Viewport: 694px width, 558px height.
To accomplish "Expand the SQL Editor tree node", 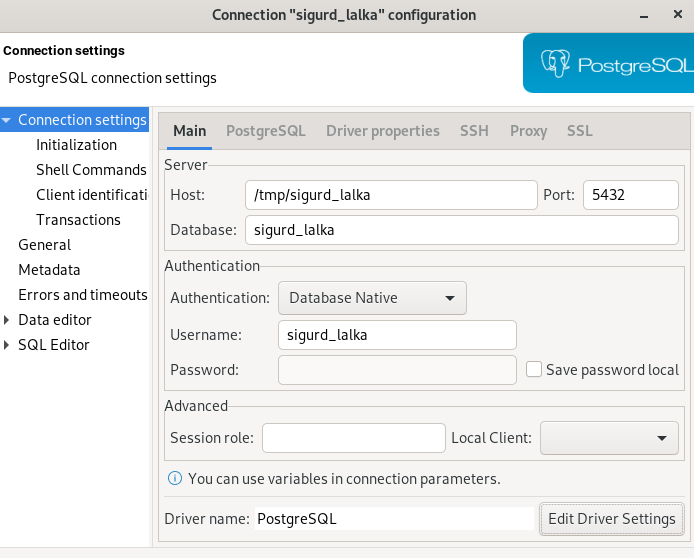I will pyautogui.click(x=8, y=345).
